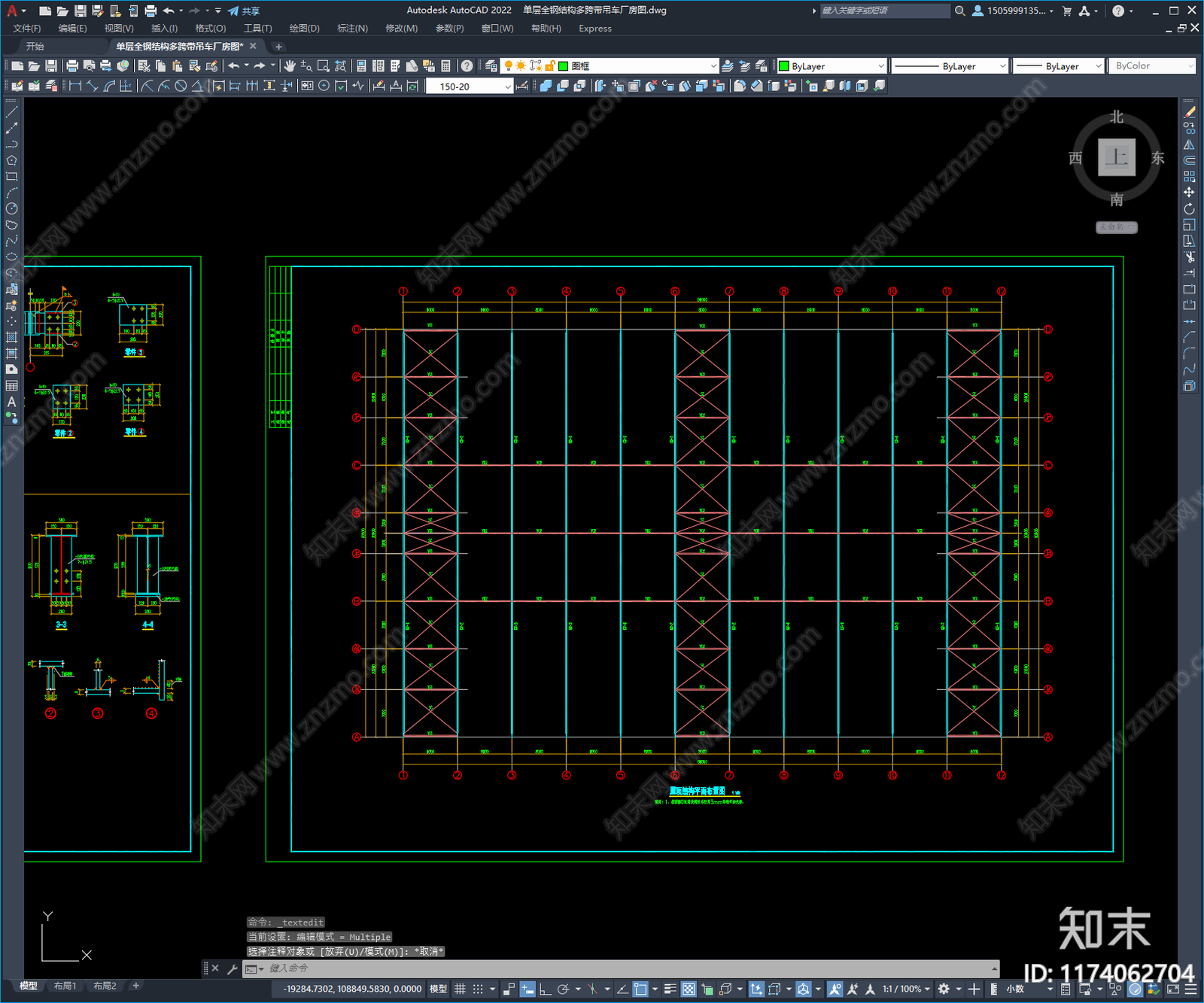Open the QuickCalc calculator icon
Image resolution: width=1204 pixels, height=1003 pixels.
(445, 66)
